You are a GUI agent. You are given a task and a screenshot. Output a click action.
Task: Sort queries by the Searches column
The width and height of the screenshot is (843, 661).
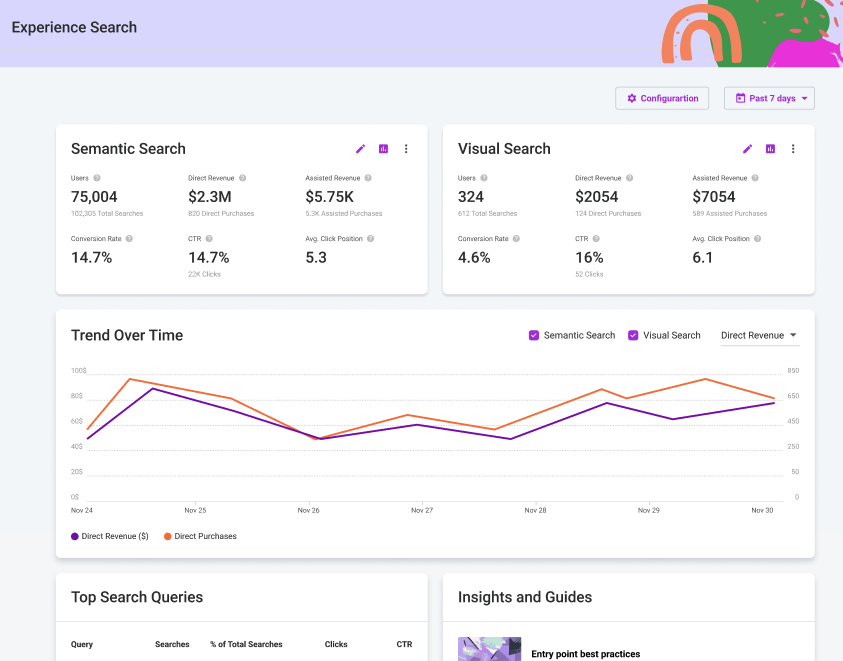pyautogui.click(x=171, y=644)
